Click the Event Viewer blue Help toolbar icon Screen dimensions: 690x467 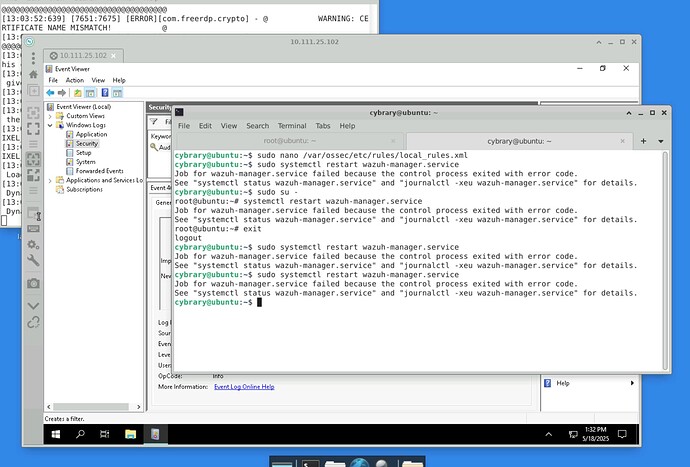click(105, 92)
